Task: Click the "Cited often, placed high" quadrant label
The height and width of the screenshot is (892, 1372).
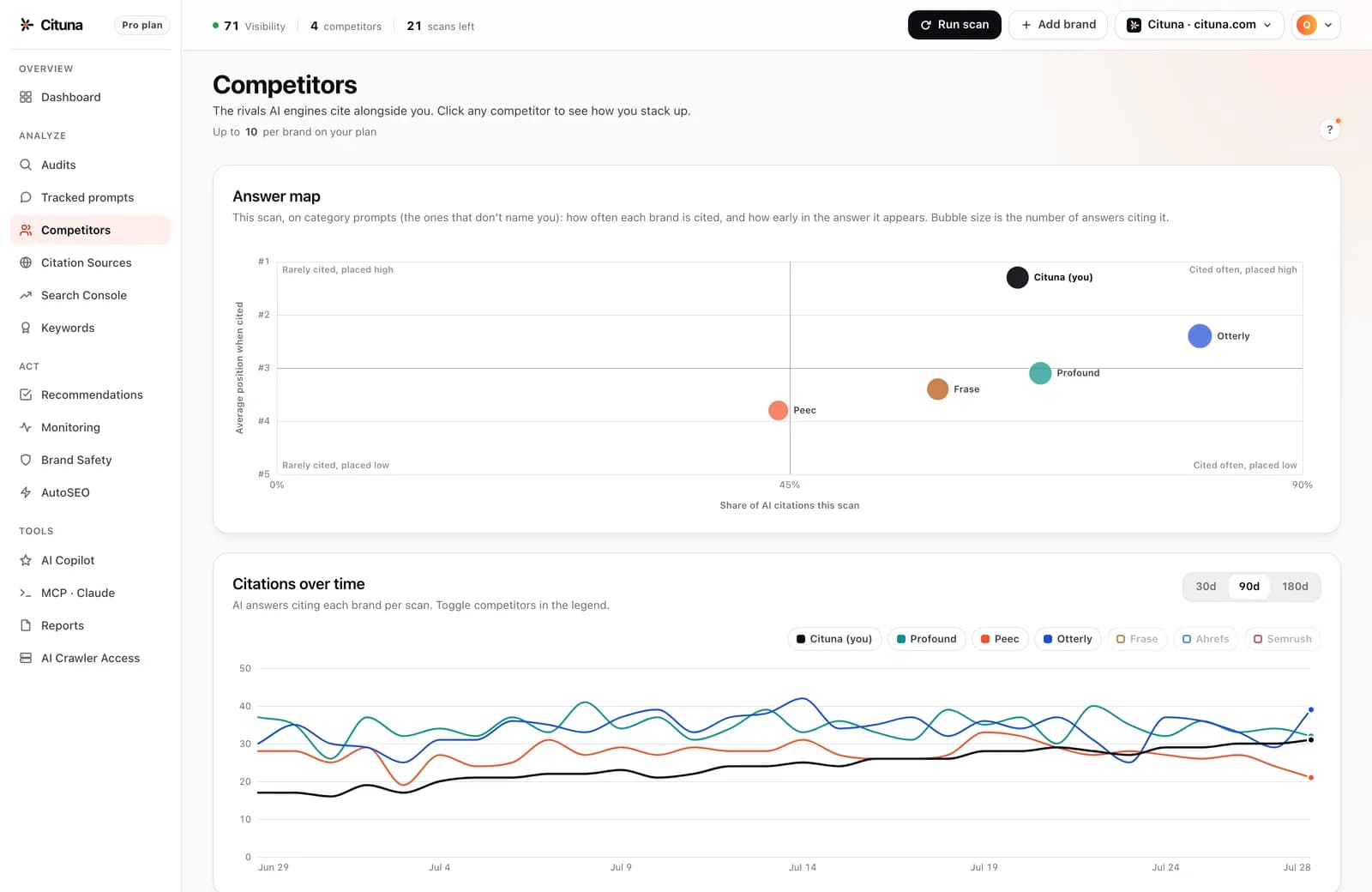Action: point(1243,269)
